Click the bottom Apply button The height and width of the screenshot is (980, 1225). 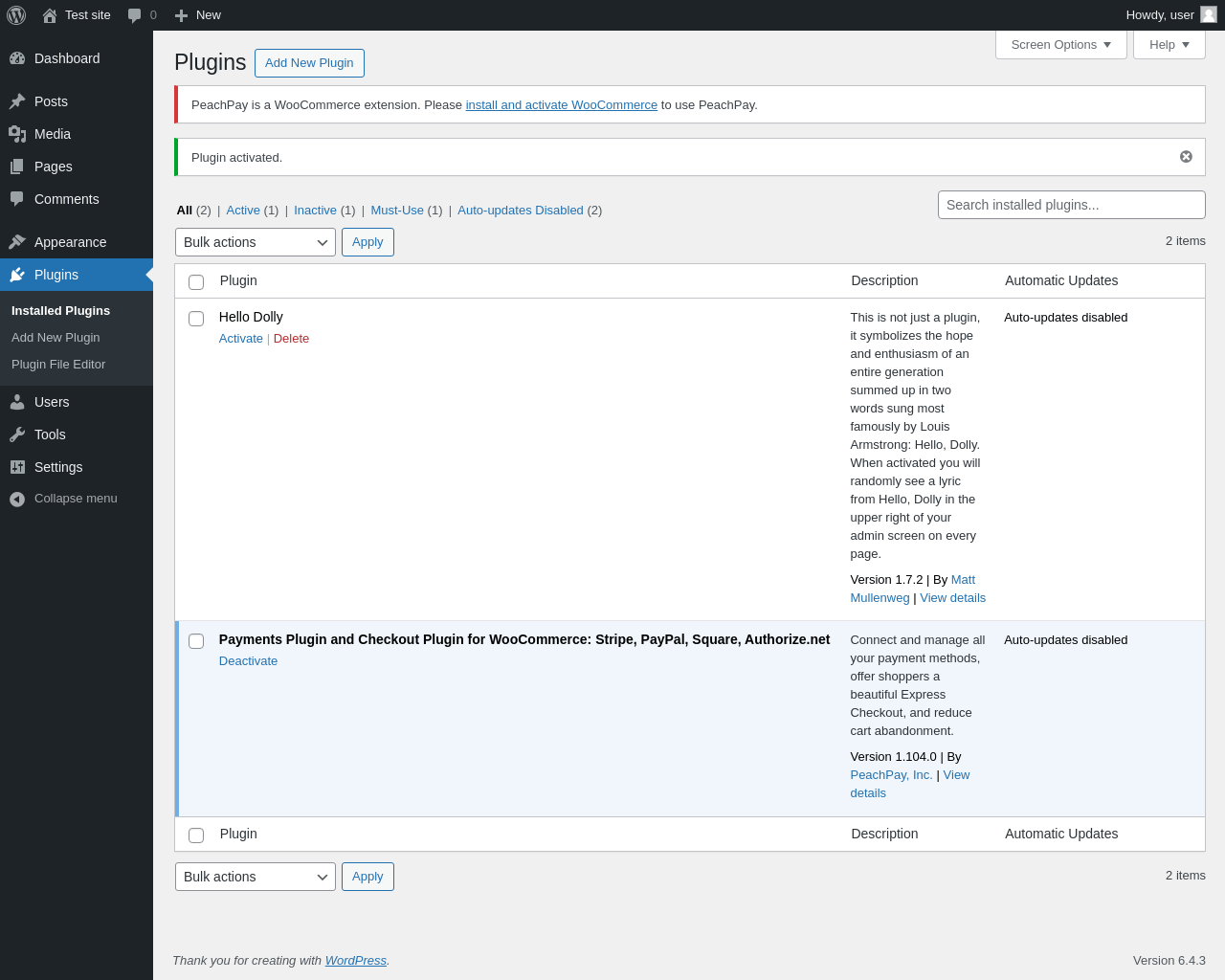[x=367, y=877]
